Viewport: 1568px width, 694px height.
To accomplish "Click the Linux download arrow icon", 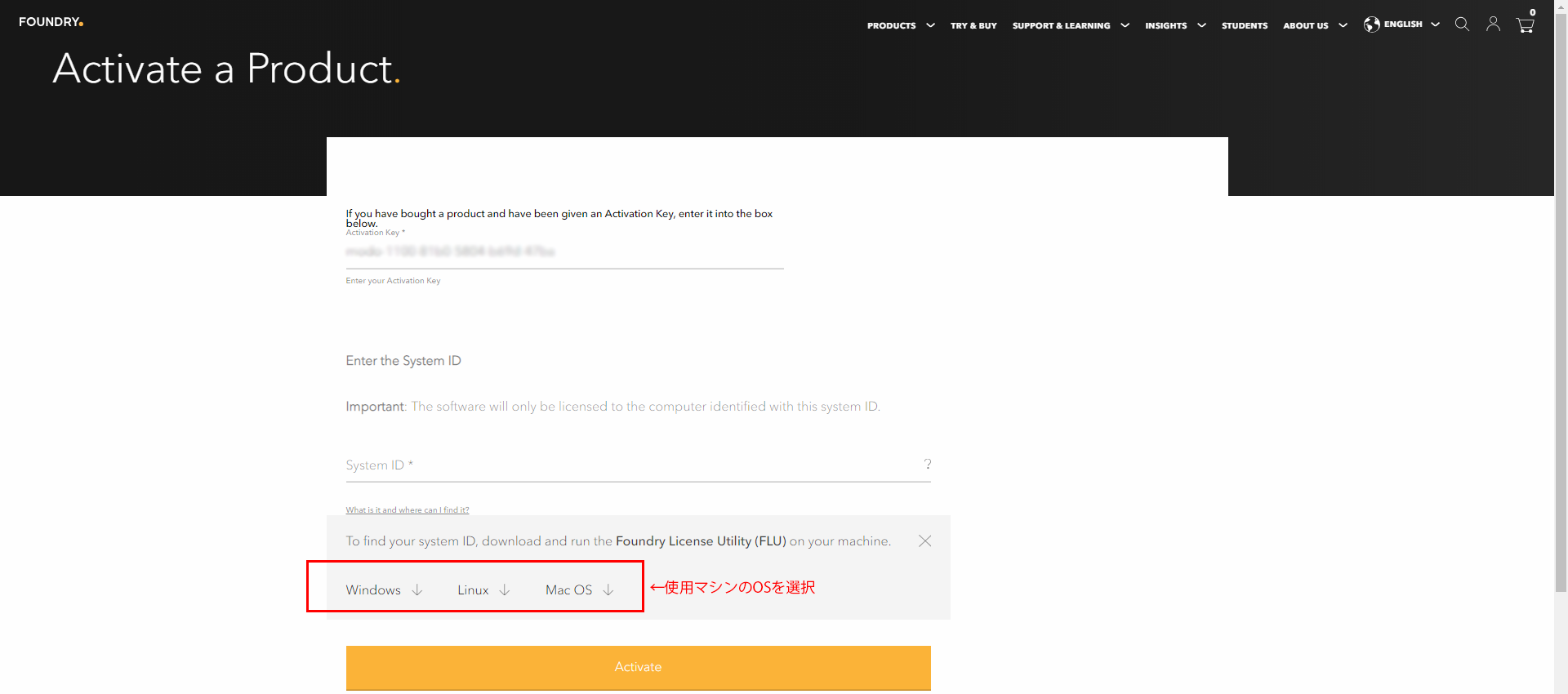I will tap(505, 589).
